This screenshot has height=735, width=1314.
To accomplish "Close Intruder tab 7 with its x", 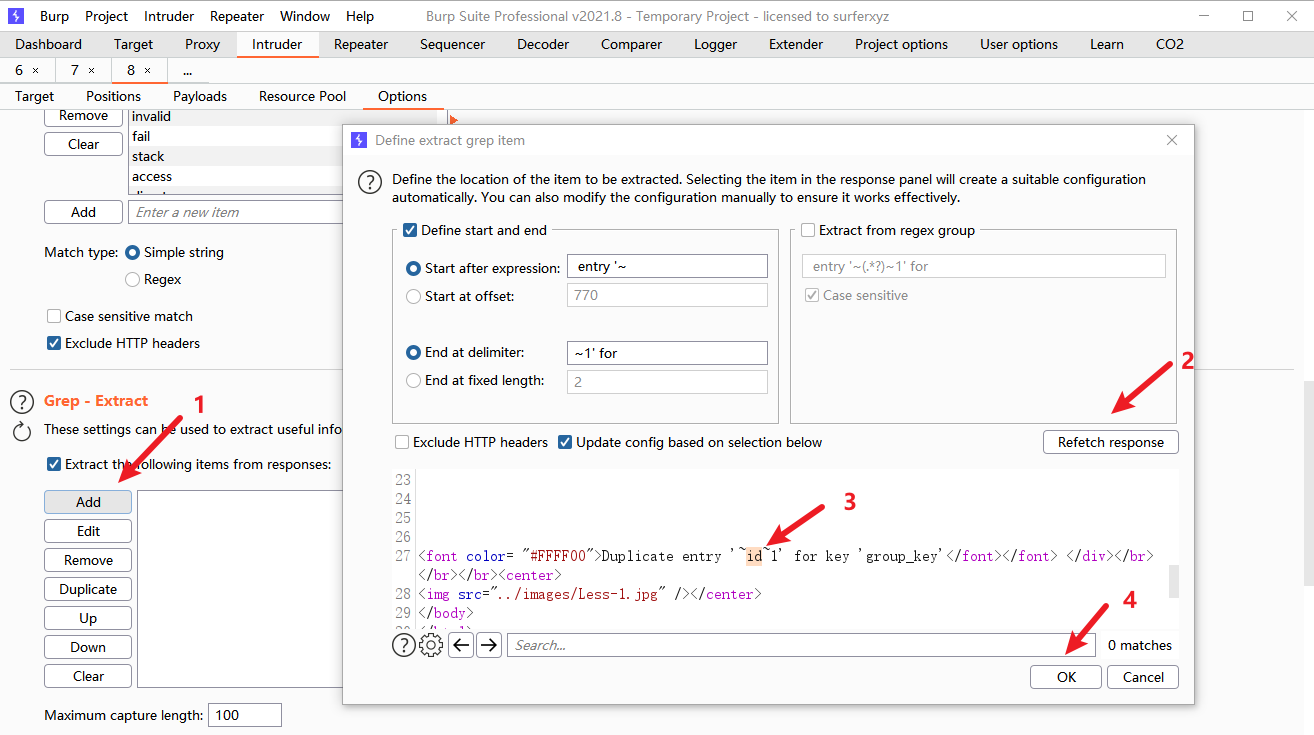I will [x=91, y=71].
